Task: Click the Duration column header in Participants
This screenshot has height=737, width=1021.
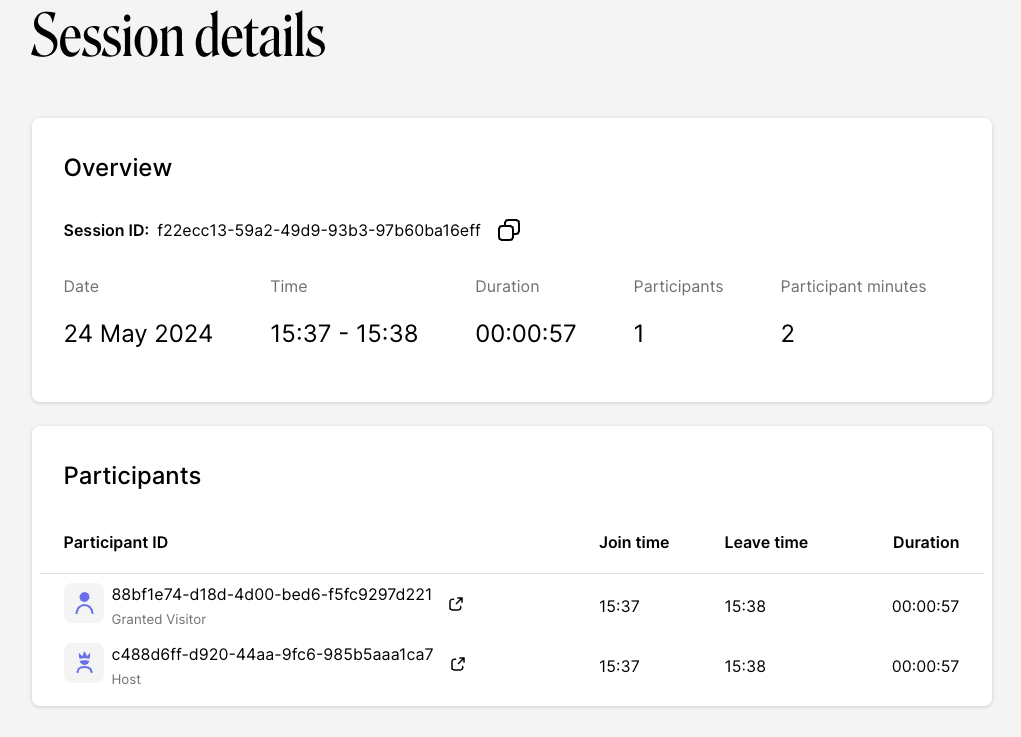Action: (x=925, y=542)
